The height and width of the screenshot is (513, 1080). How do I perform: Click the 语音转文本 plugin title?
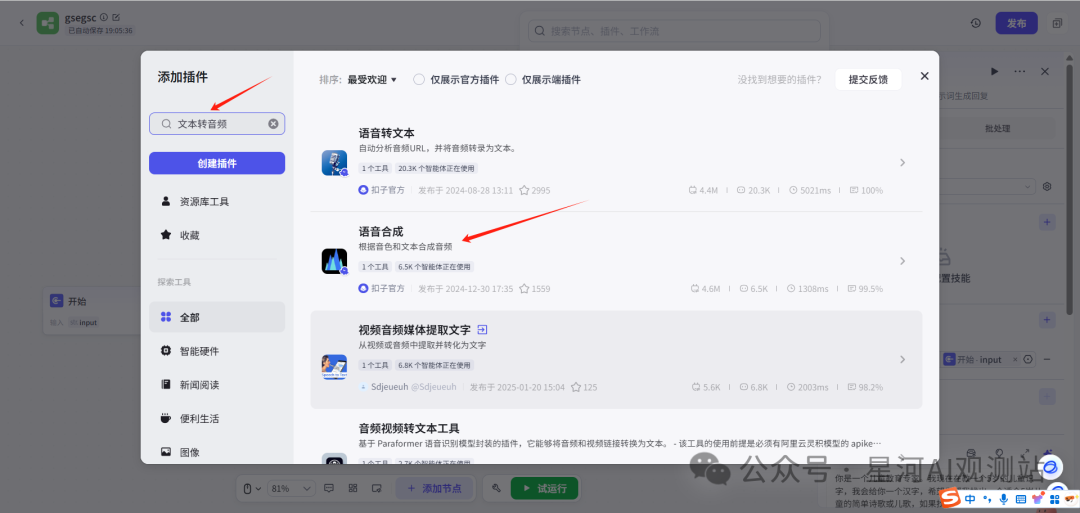tap(386, 133)
